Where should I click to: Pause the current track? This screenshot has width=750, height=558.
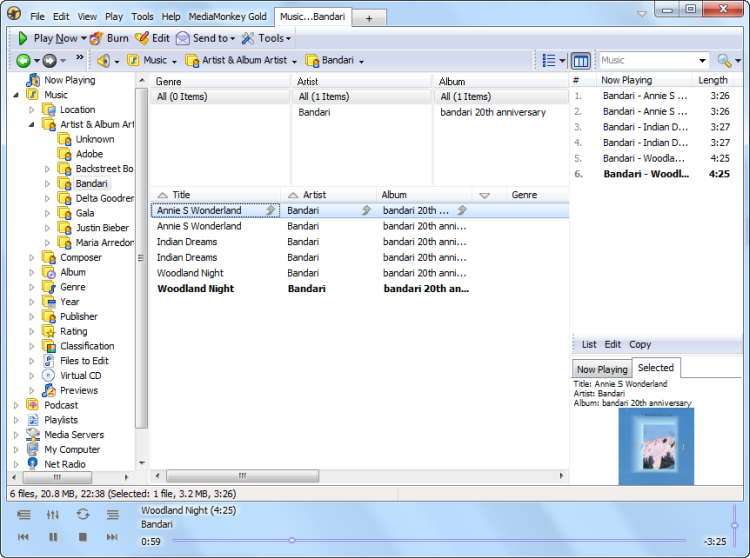[x=53, y=537]
